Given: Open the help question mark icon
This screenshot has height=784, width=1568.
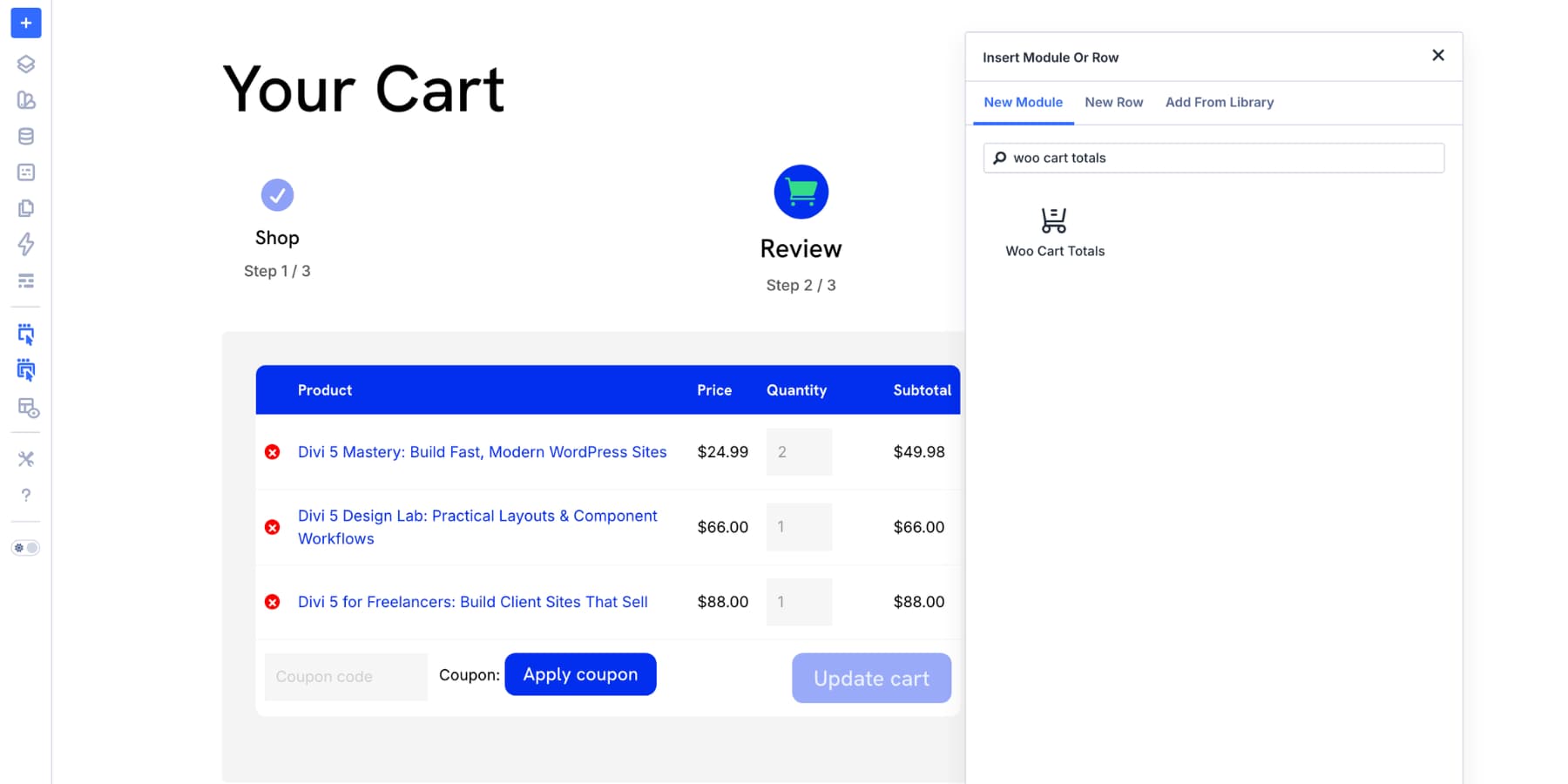Looking at the screenshot, I should tap(26, 495).
